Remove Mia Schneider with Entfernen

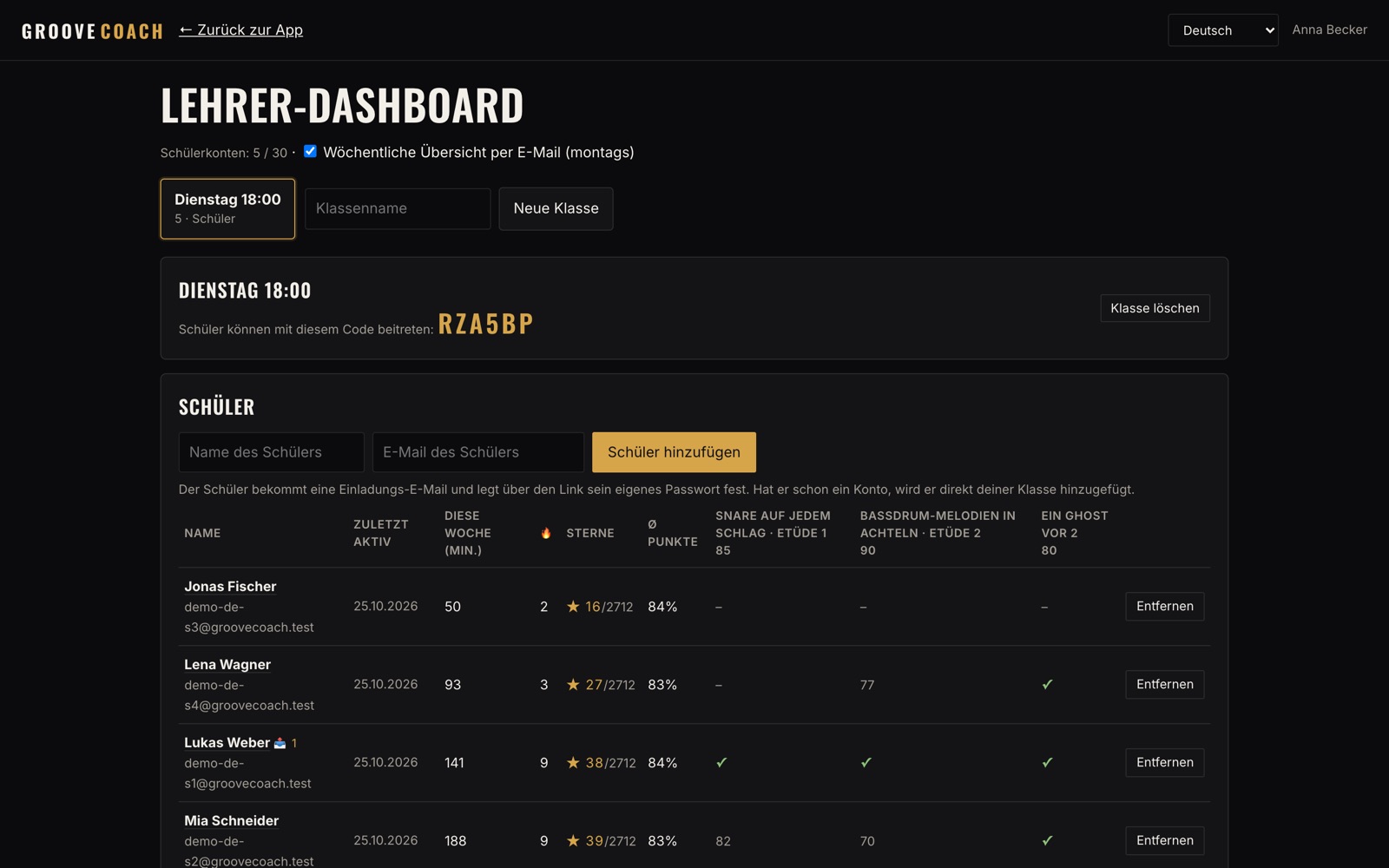(1164, 841)
